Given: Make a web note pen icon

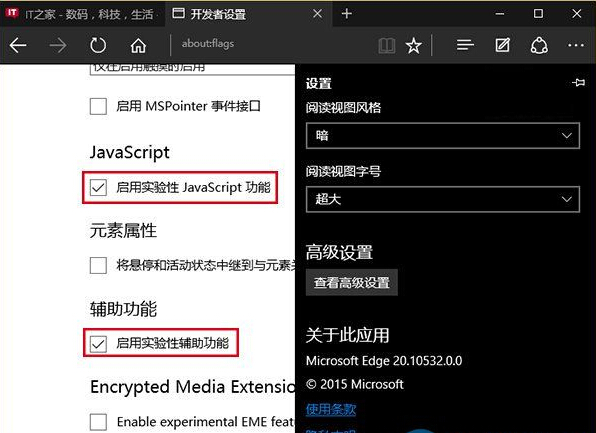Looking at the screenshot, I should tap(502, 46).
